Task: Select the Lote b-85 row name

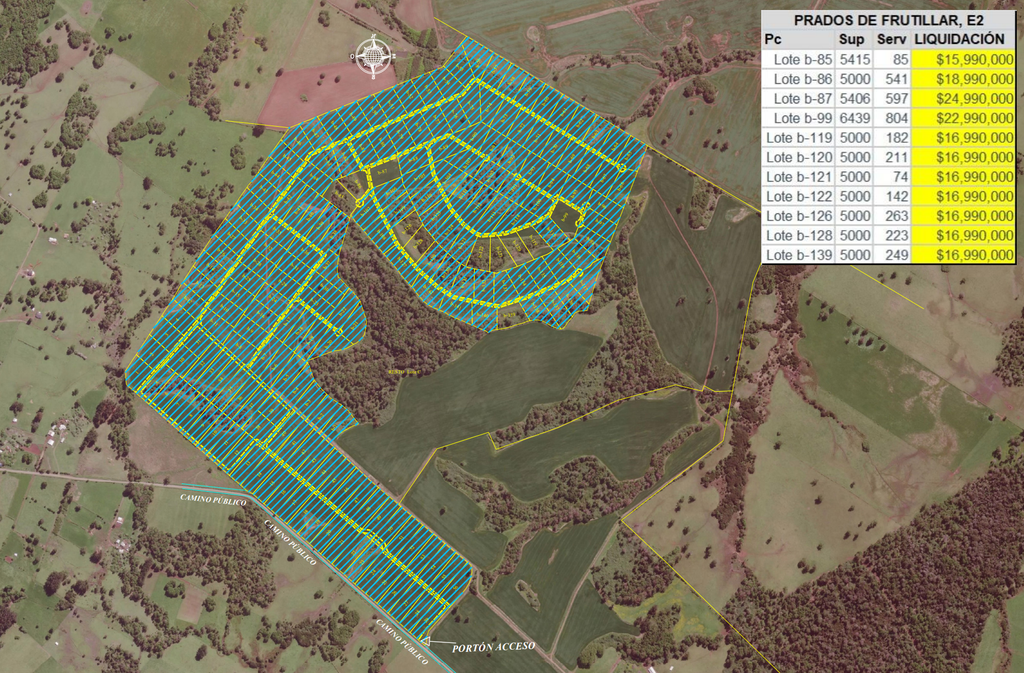Action: [x=802, y=59]
